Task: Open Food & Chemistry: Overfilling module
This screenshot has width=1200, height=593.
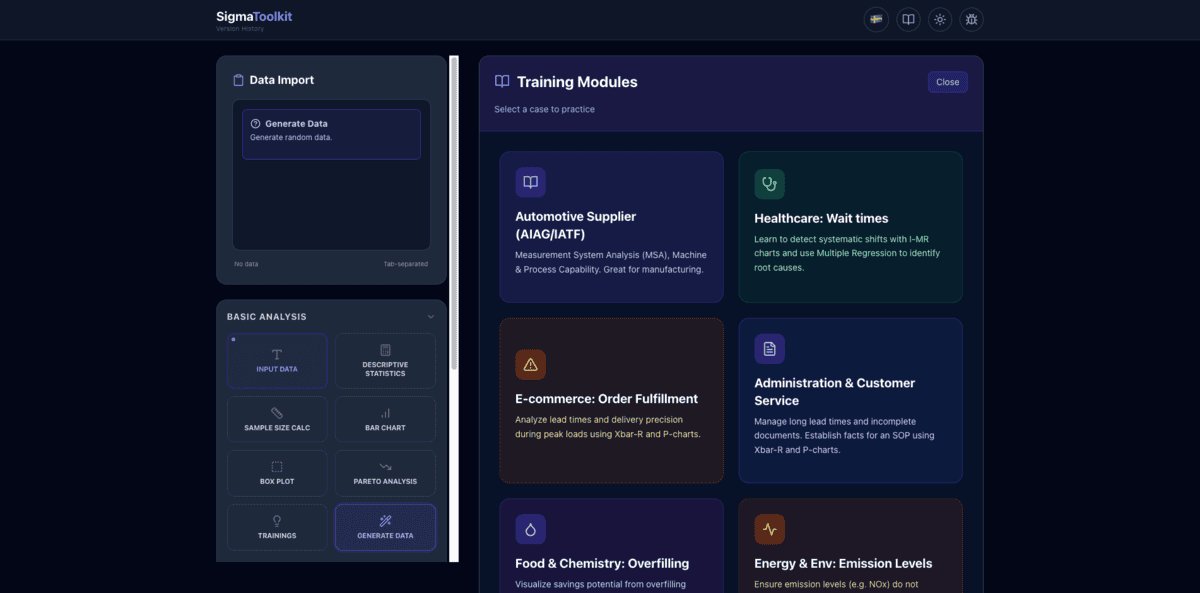Action: 611,546
